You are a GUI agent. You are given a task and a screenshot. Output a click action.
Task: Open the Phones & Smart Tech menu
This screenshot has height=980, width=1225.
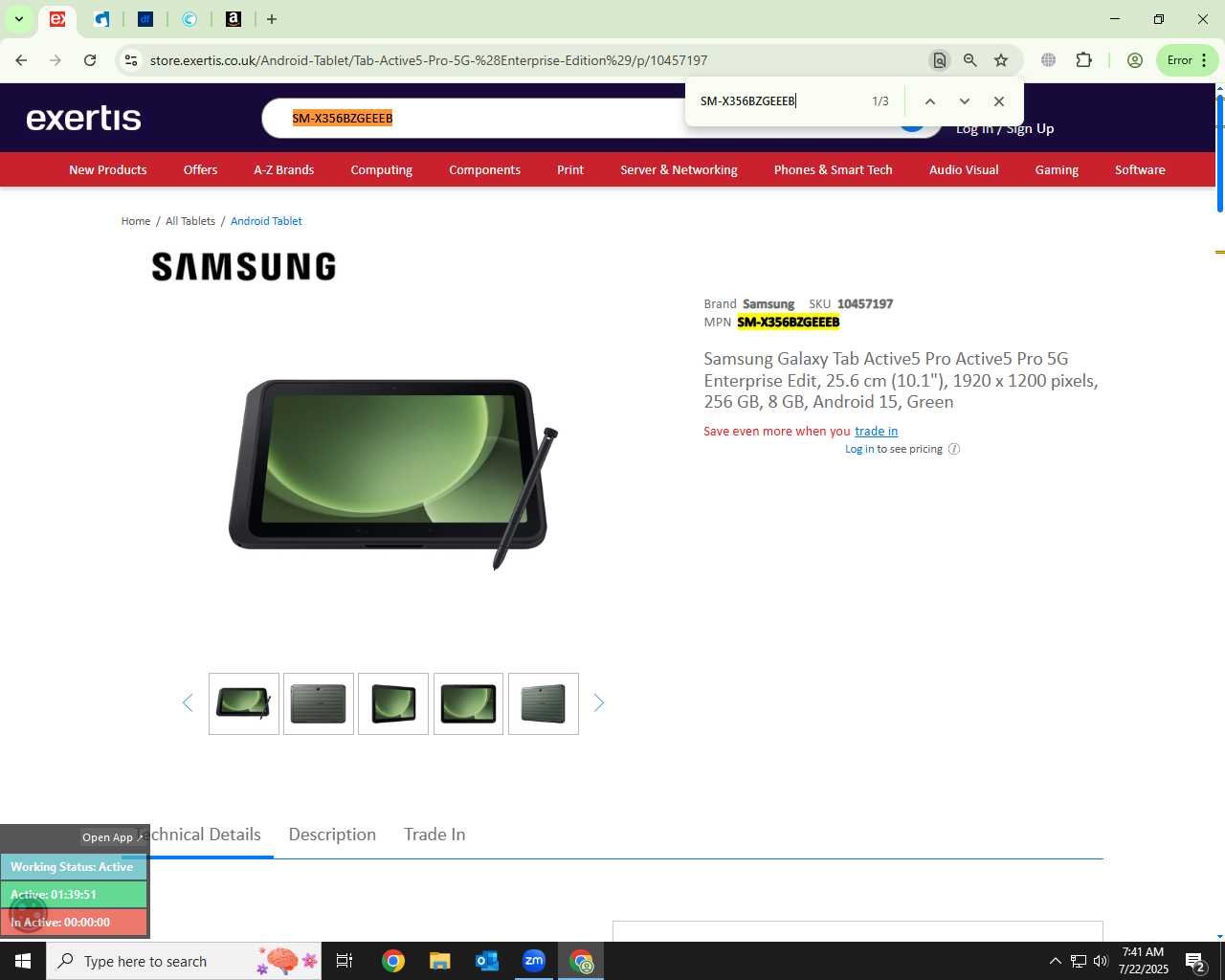coord(834,170)
